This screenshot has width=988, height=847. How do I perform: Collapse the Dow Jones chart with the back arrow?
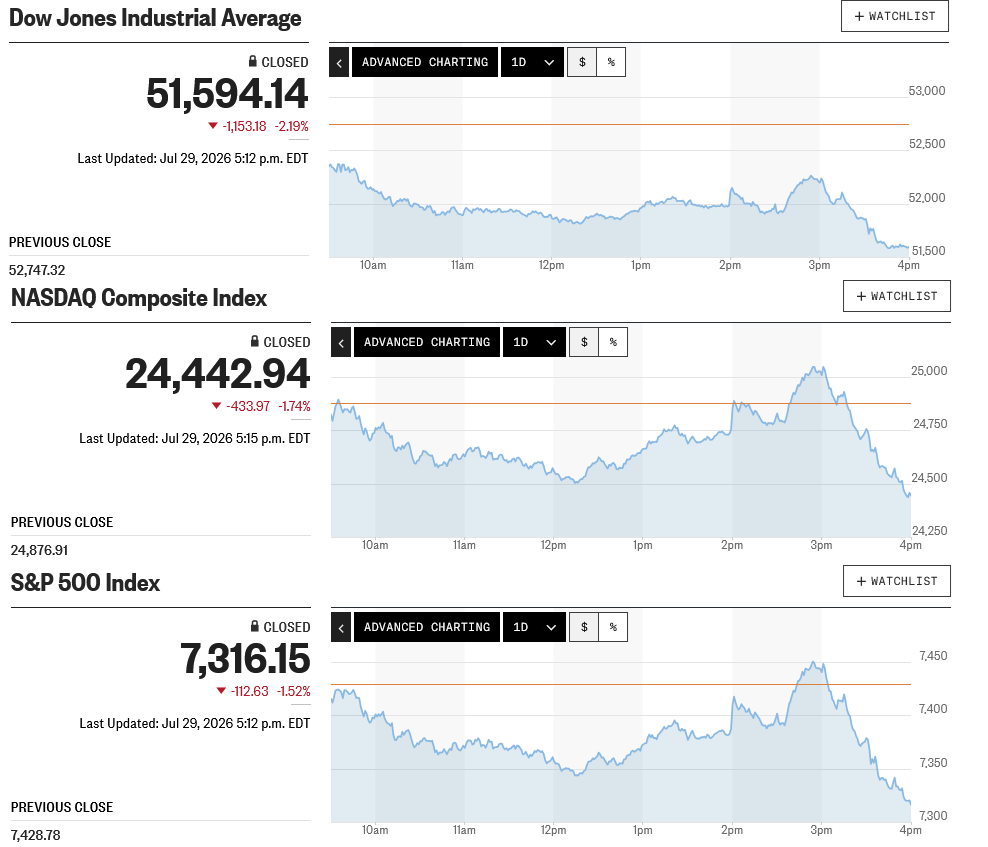[339, 62]
